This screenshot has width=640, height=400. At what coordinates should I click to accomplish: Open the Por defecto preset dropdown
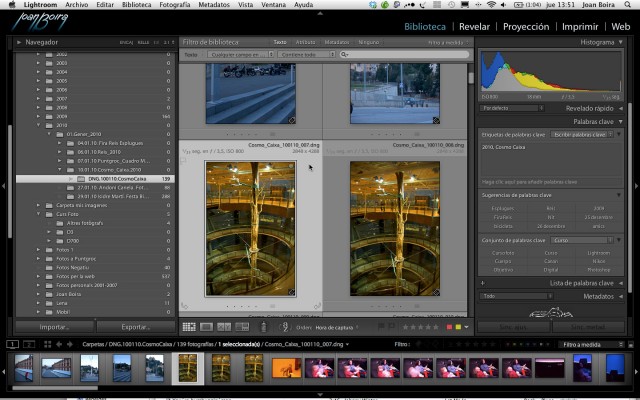(x=512, y=108)
